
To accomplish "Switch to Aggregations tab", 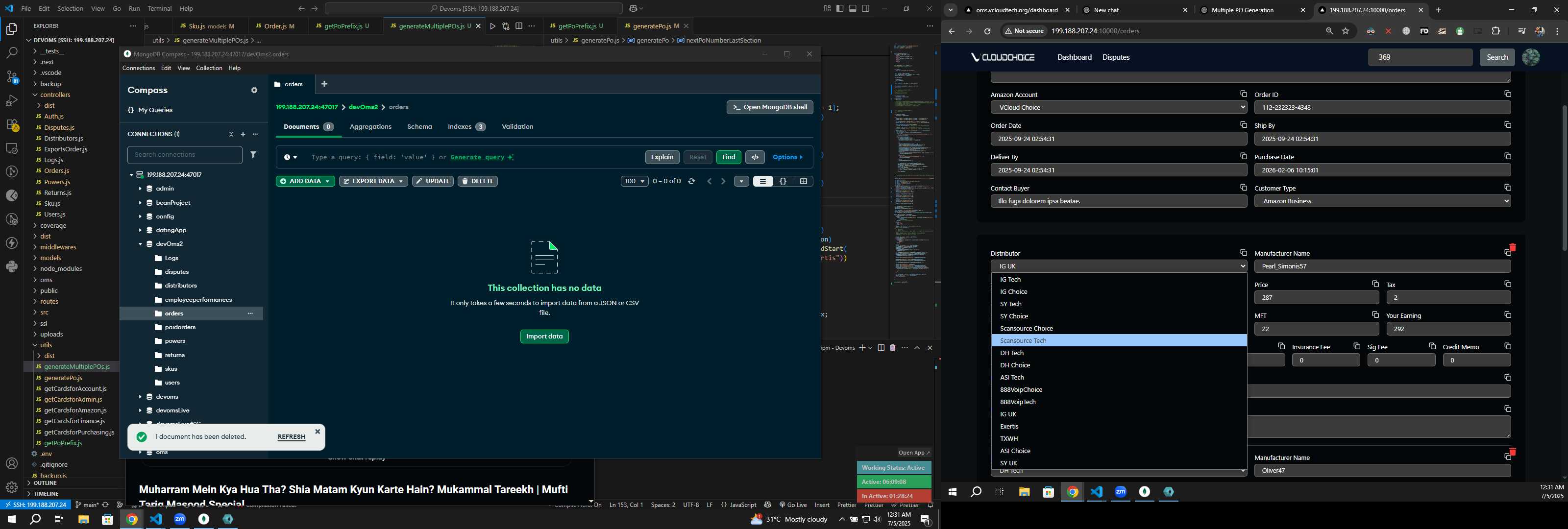I will (x=370, y=127).
